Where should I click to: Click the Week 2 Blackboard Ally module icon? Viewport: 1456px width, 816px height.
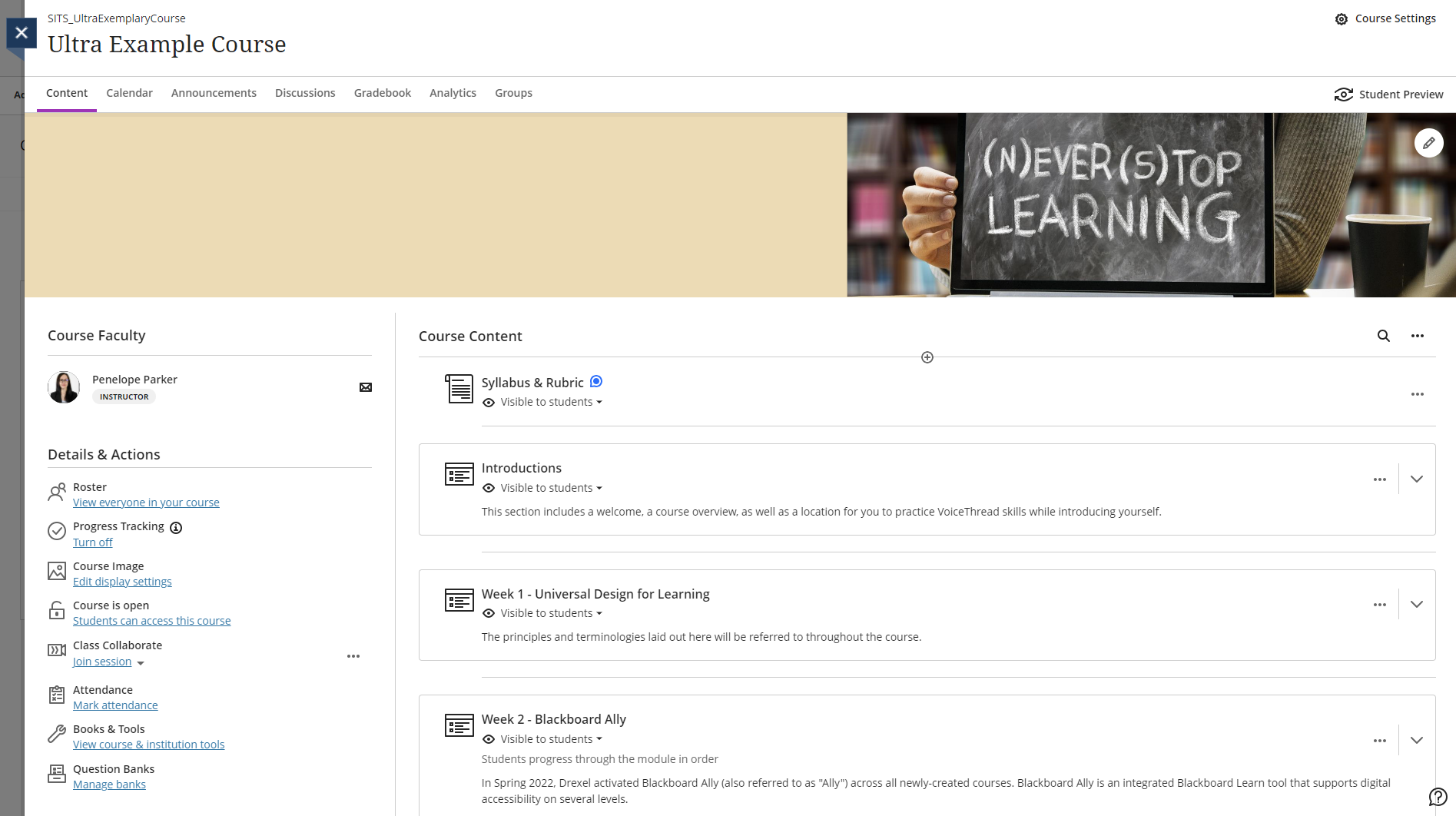tap(459, 725)
